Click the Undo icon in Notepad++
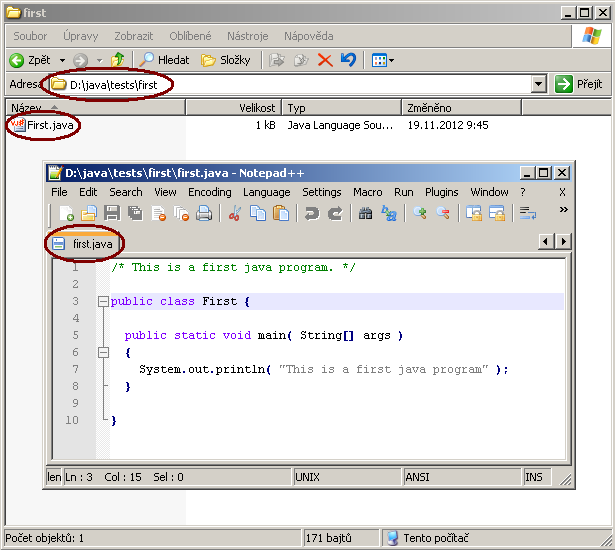 (x=312, y=214)
